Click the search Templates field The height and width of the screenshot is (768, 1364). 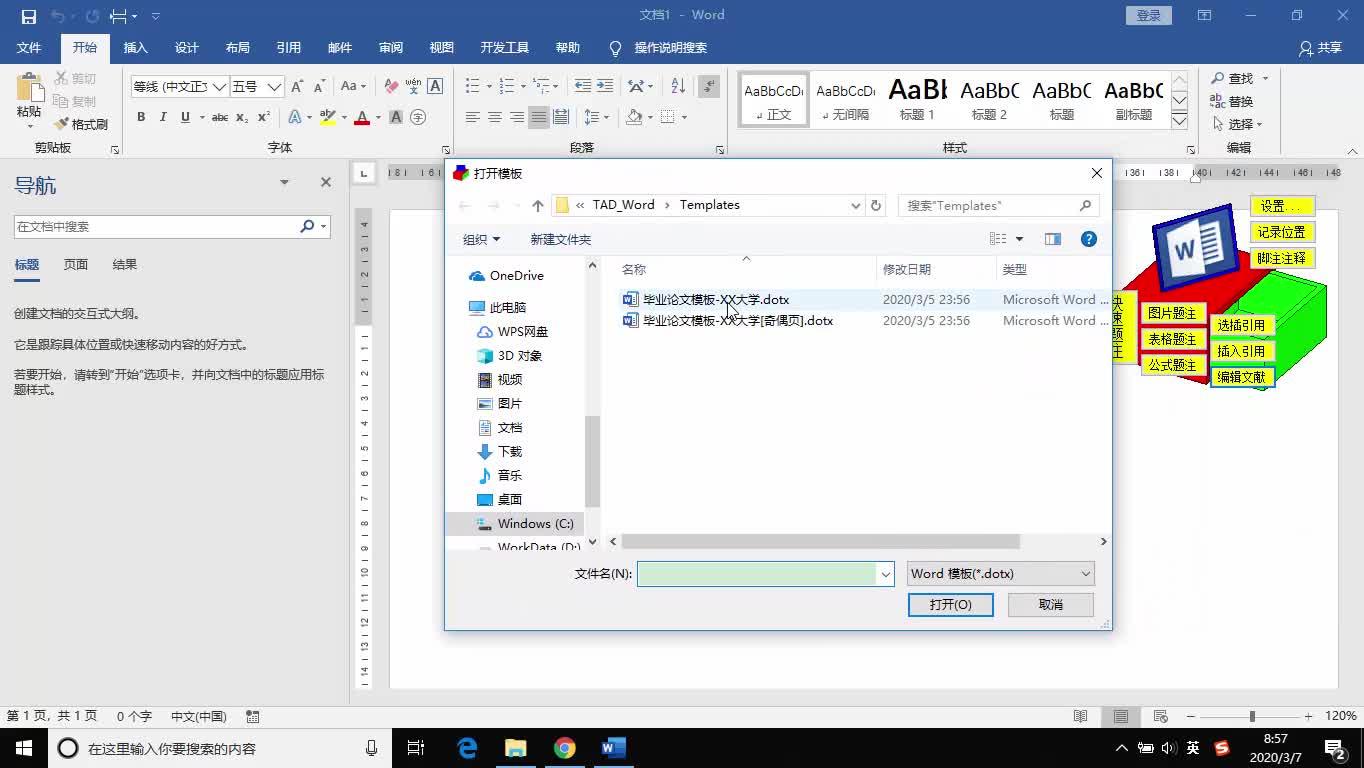(x=998, y=205)
